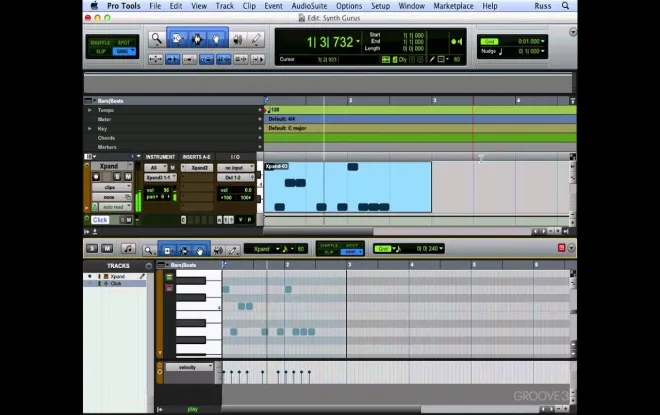
Task: Click the red target button in MIDI editor
Action: coord(561,248)
